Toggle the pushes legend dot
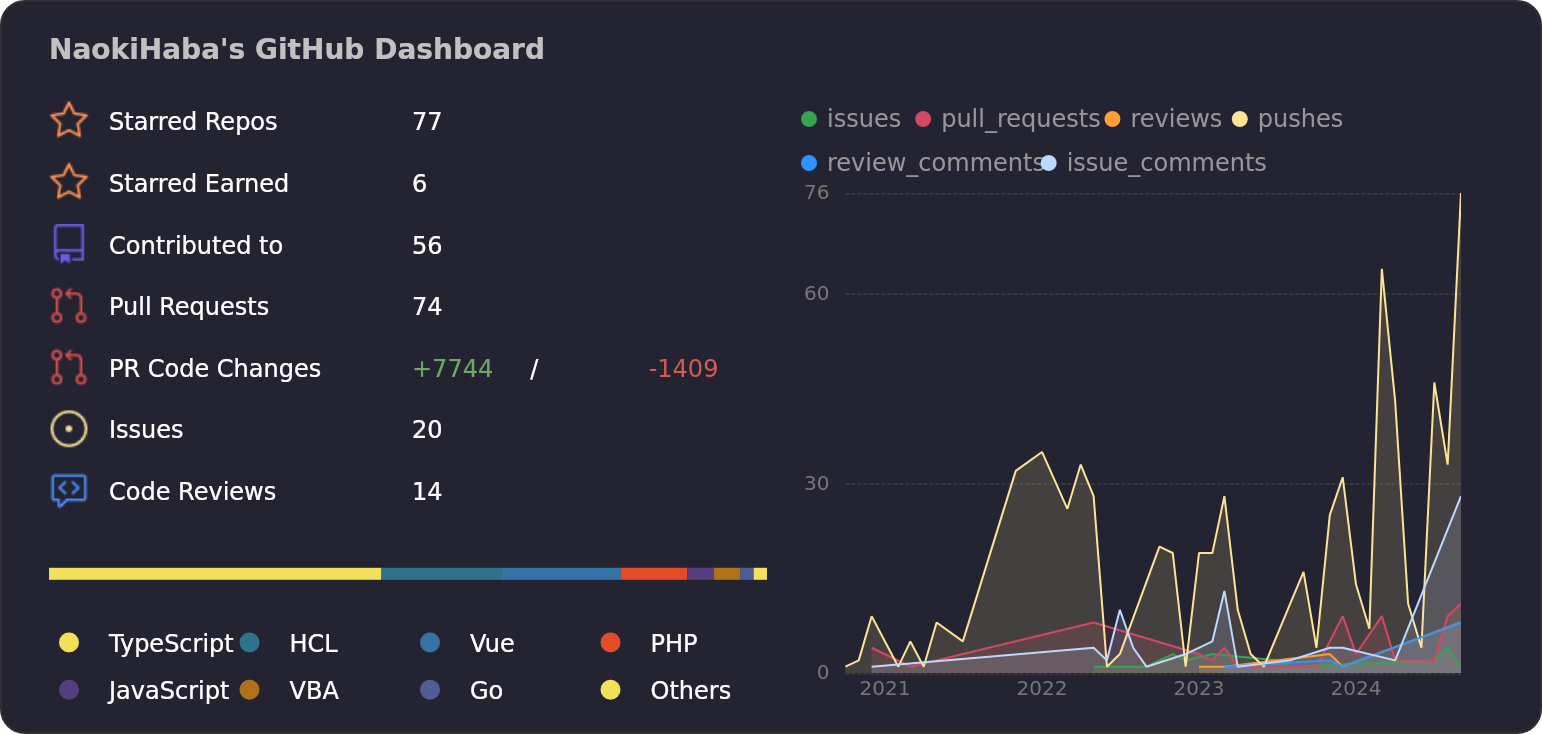 [1240, 119]
